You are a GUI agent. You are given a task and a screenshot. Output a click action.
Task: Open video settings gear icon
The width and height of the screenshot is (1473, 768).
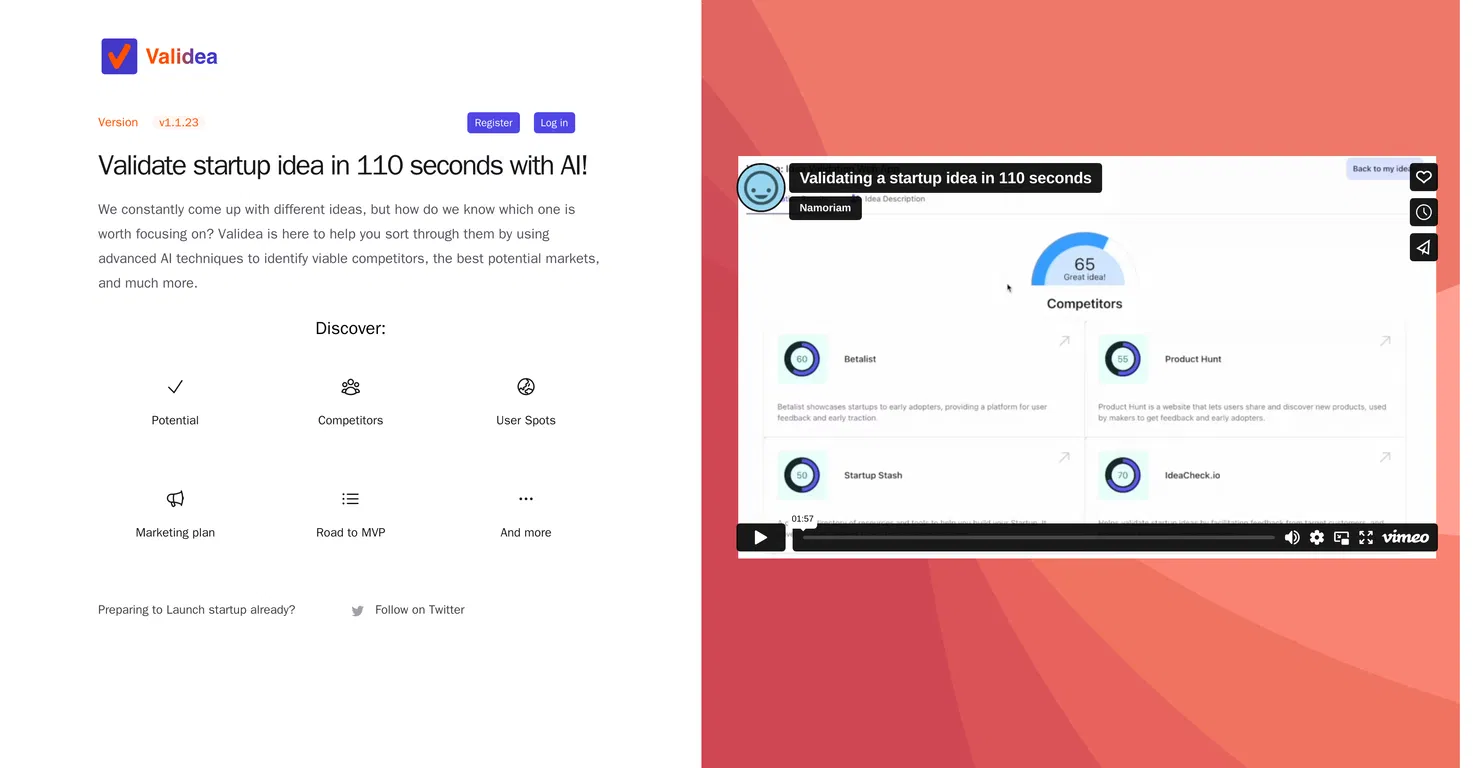(1317, 538)
